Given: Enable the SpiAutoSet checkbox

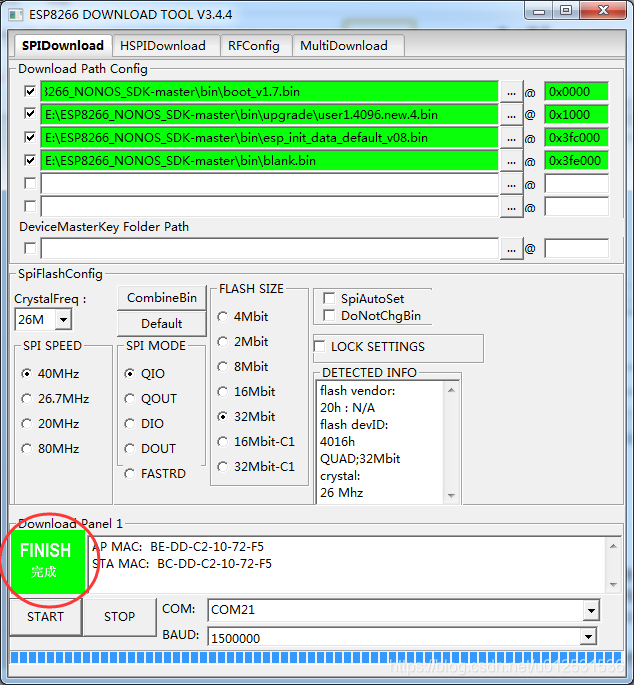Looking at the screenshot, I should 329,298.
